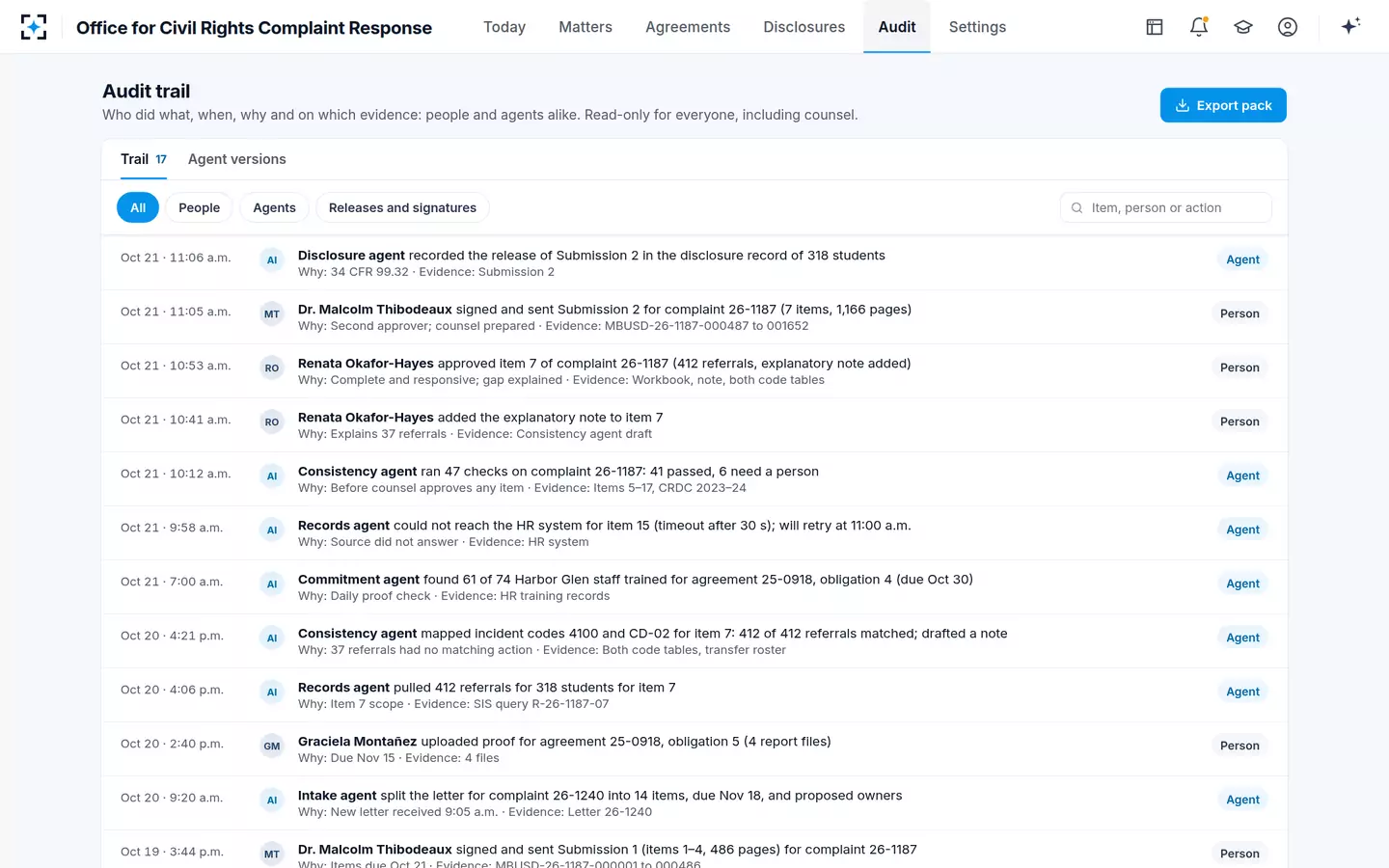The width and height of the screenshot is (1389, 868).
Task: Open the user account icon
Action: click(1288, 27)
